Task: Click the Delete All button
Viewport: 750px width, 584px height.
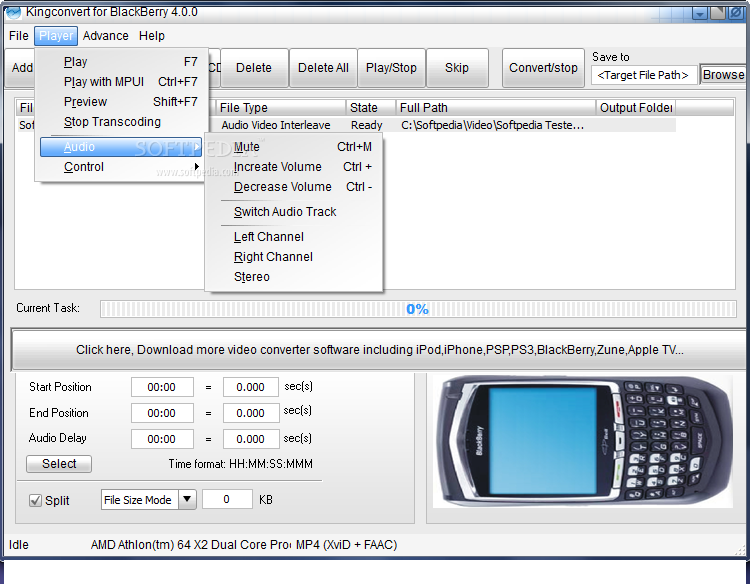Action: tap(323, 68)
